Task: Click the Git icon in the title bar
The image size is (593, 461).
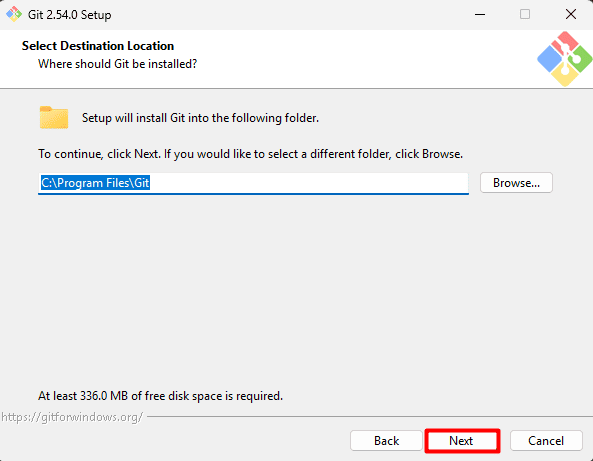Action: click(14, 14)
